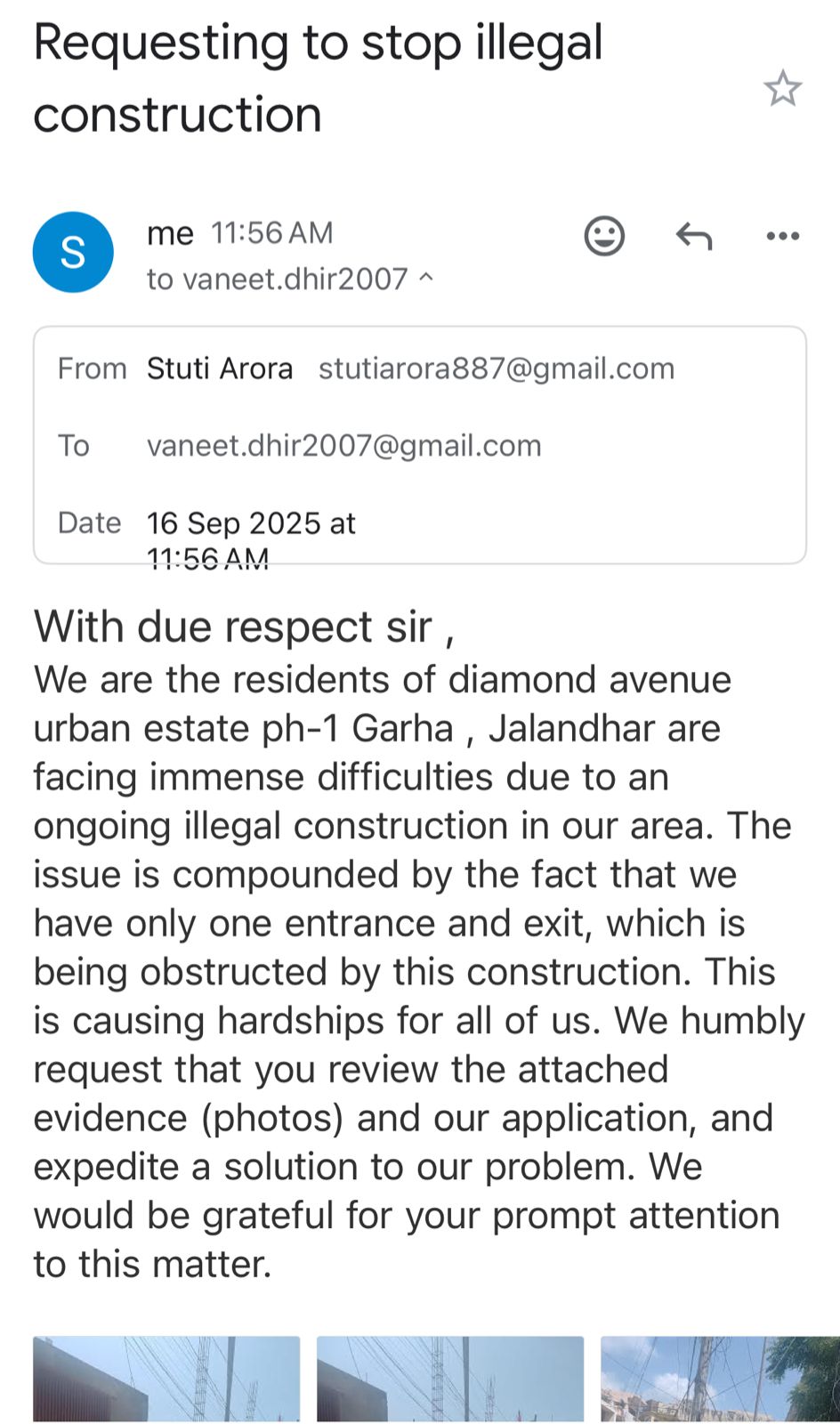The image size is (840, 1424).
Task: Tap the subject "Requesting to stop illegal construction"
Action: (x=318, y=78)
